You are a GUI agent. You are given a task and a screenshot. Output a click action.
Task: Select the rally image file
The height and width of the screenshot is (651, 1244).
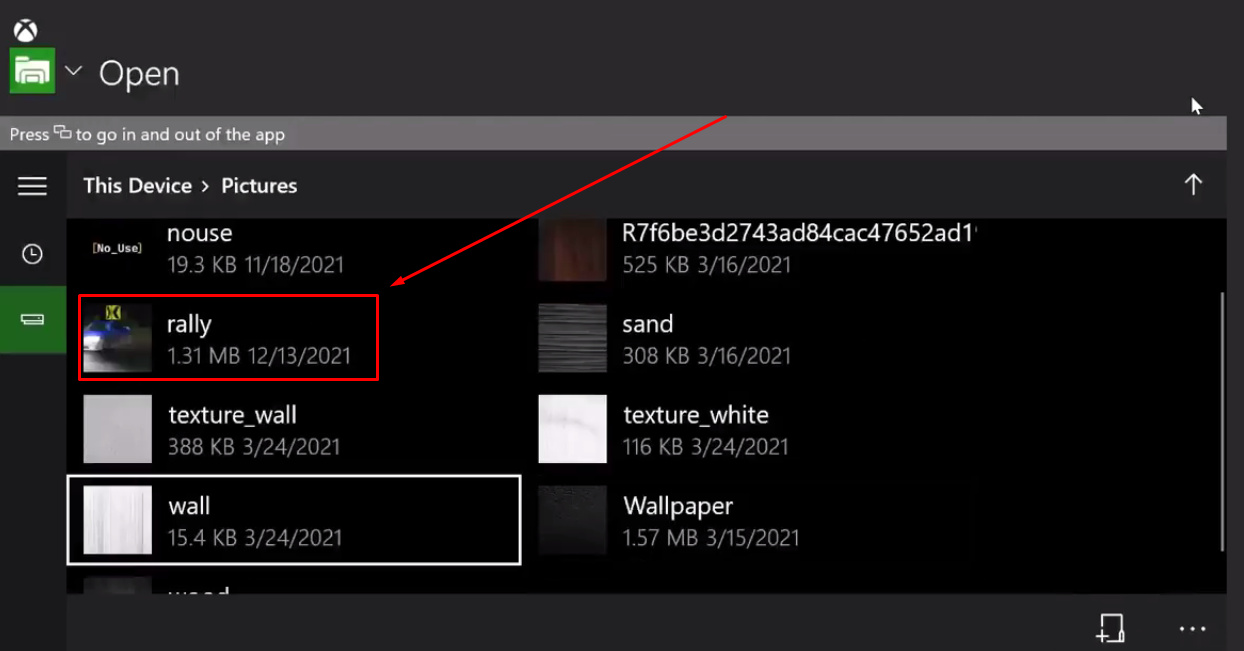228,338
